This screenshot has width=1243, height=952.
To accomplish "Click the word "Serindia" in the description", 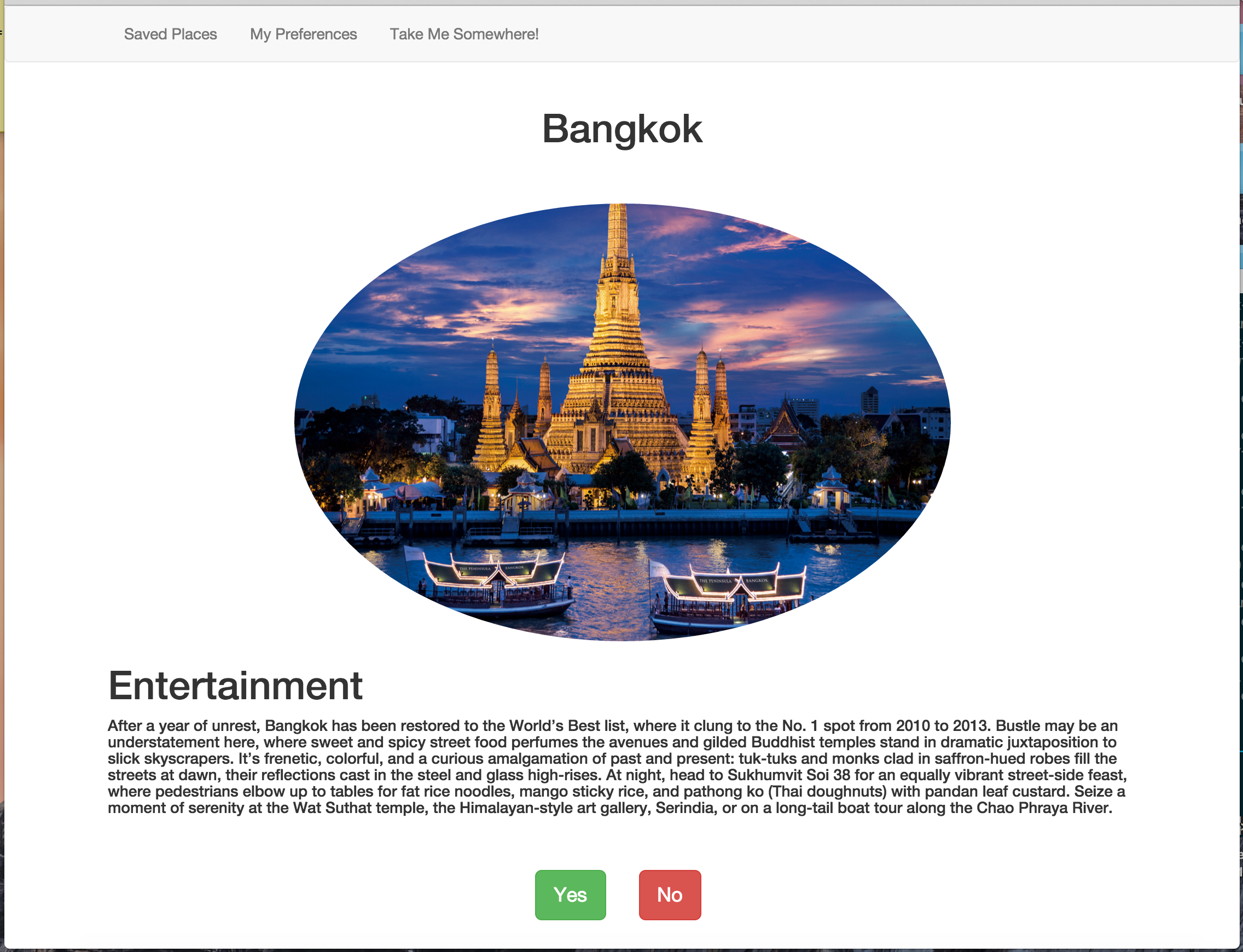I will pyautogui.click(x=684, y=808).
